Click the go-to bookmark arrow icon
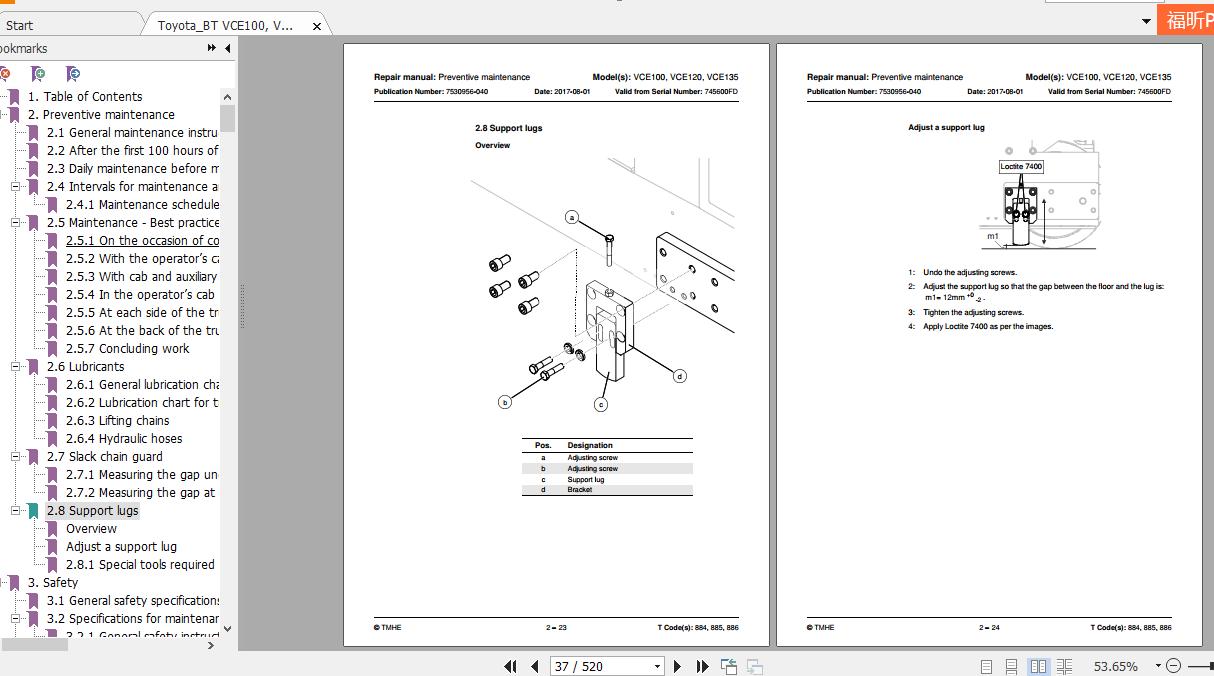 (x=73, y=73)
